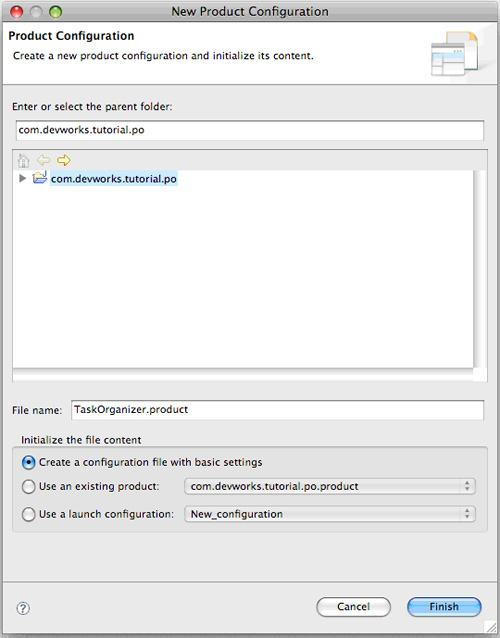Open the help question mark icon

coord(23,608)
